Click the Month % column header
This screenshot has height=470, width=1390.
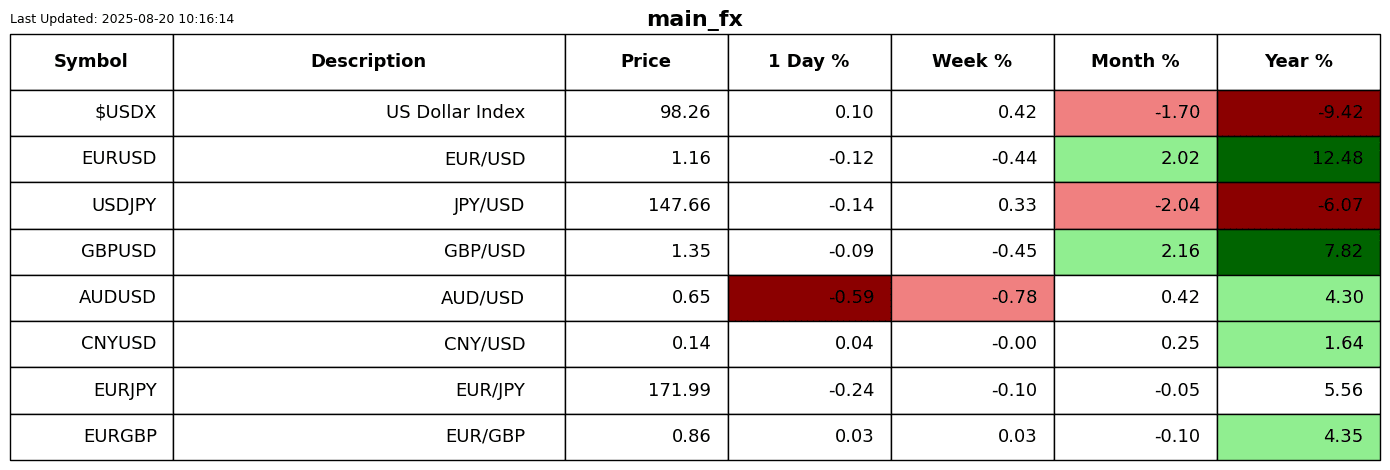tap(1135, 62)
